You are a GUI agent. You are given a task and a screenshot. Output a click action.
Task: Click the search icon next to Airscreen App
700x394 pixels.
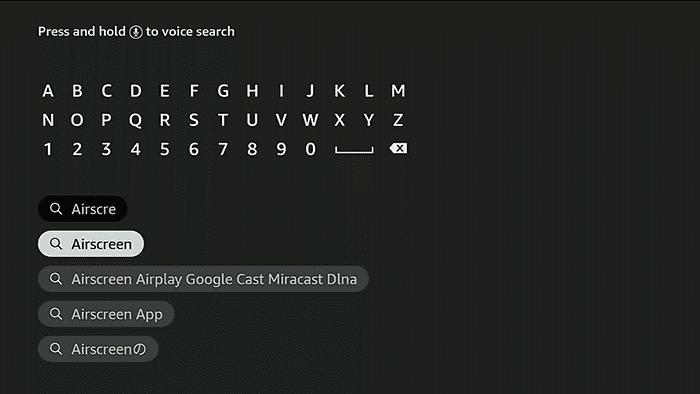(56, 314)
